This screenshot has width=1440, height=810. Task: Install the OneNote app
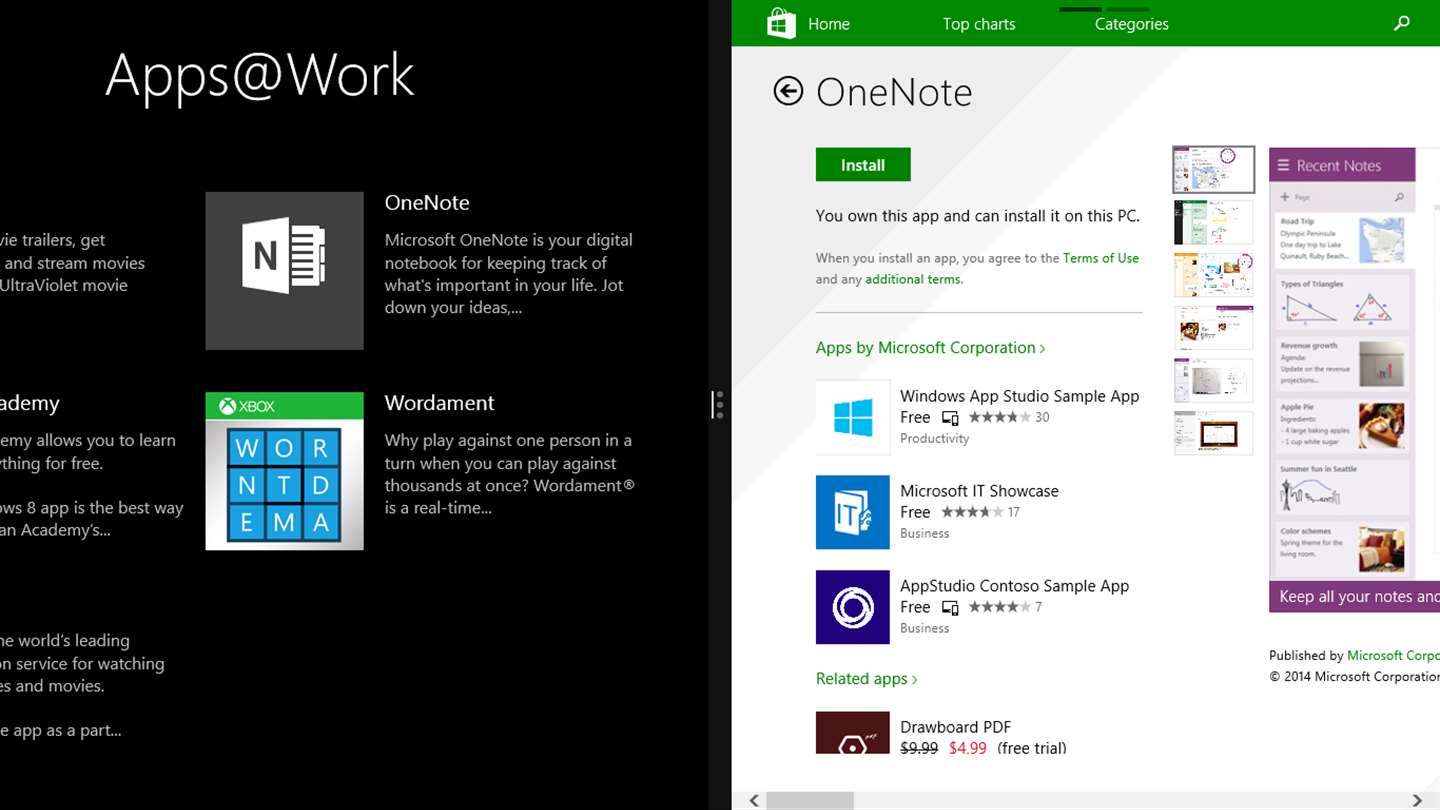pos(863,165)
